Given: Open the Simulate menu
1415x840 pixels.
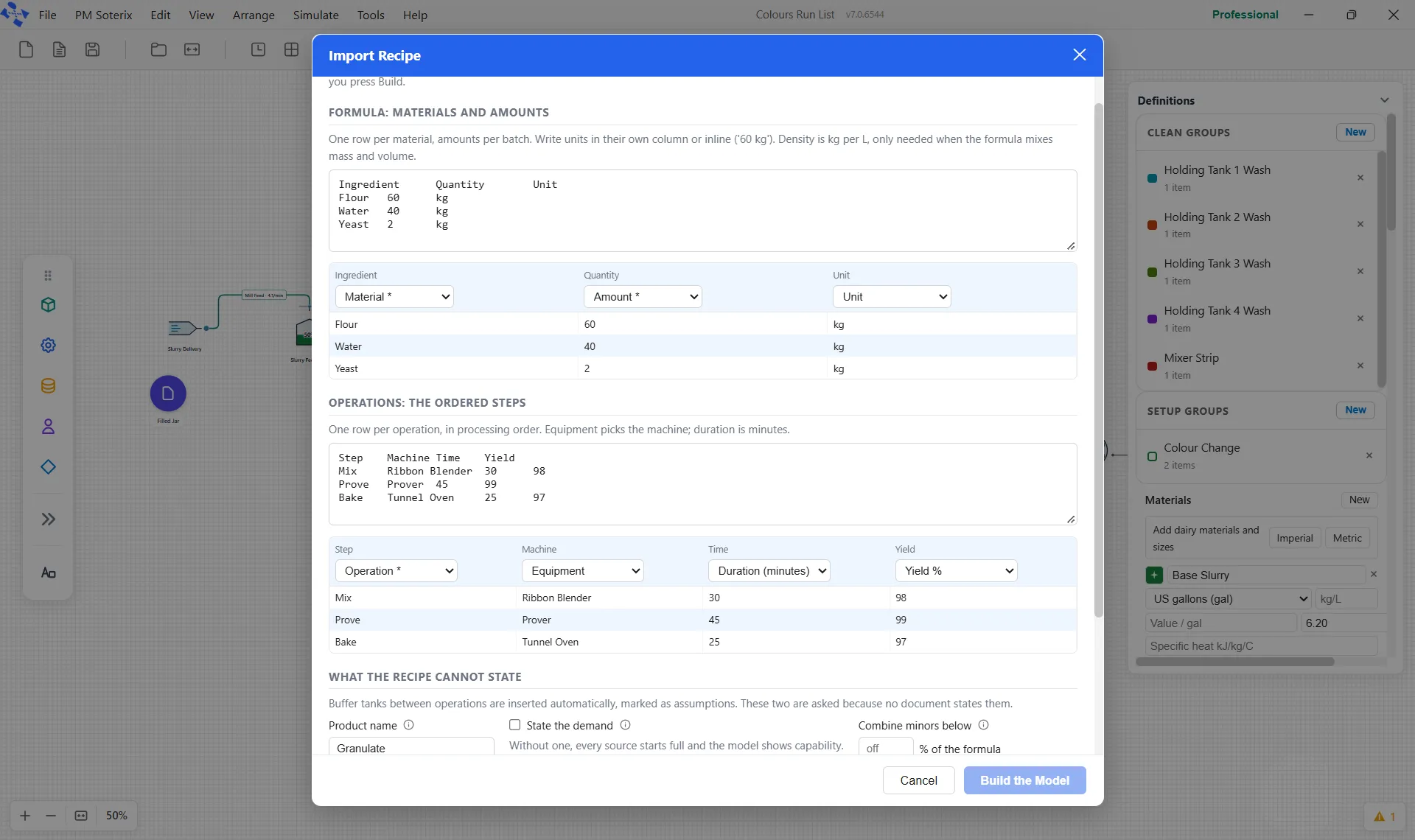Looking at the screenshot, I should click(315, 15).
